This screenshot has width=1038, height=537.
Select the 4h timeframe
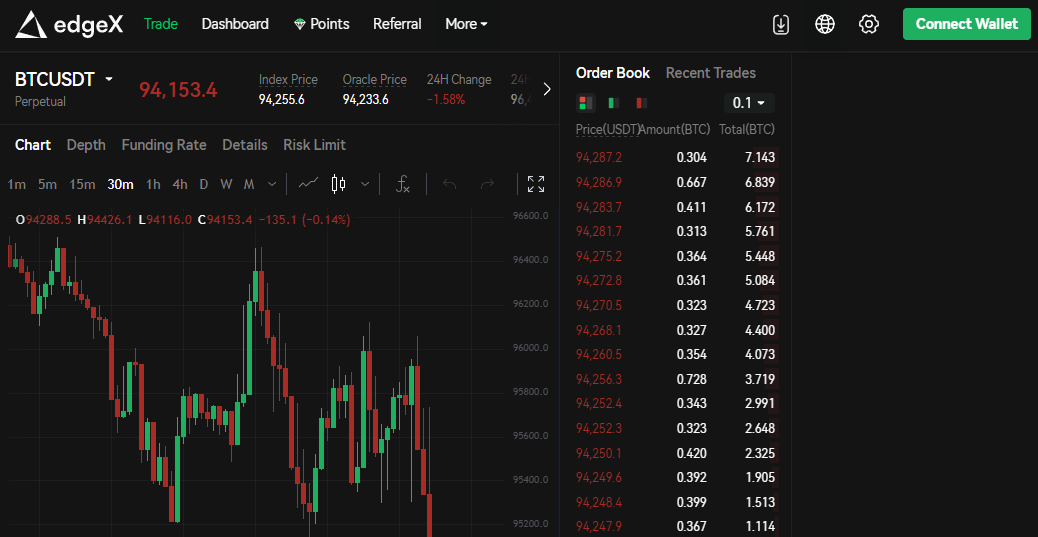[x=179, y=184]
